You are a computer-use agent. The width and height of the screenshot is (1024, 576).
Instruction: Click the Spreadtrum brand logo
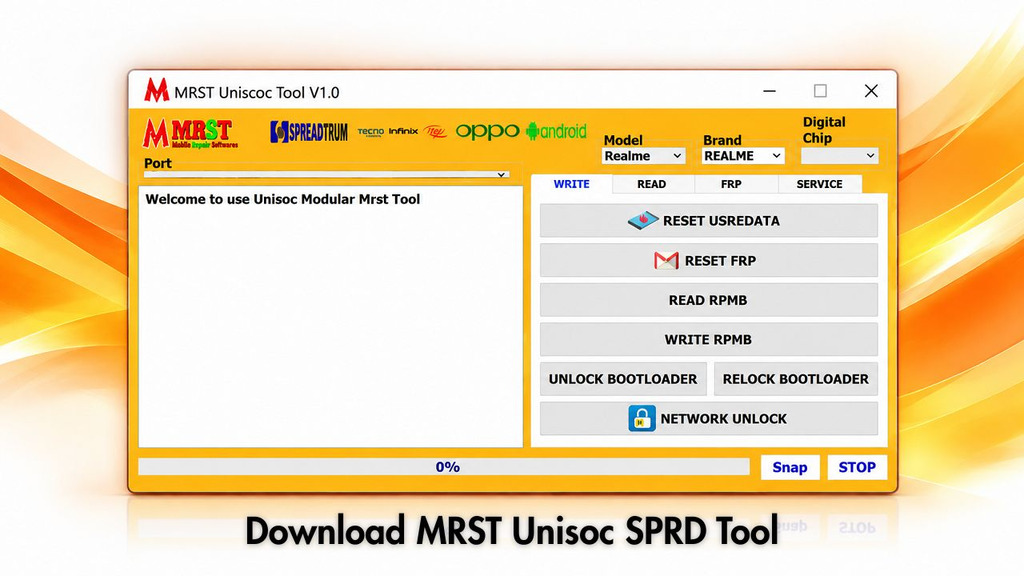pyautogui.click(x=309, y=132)
